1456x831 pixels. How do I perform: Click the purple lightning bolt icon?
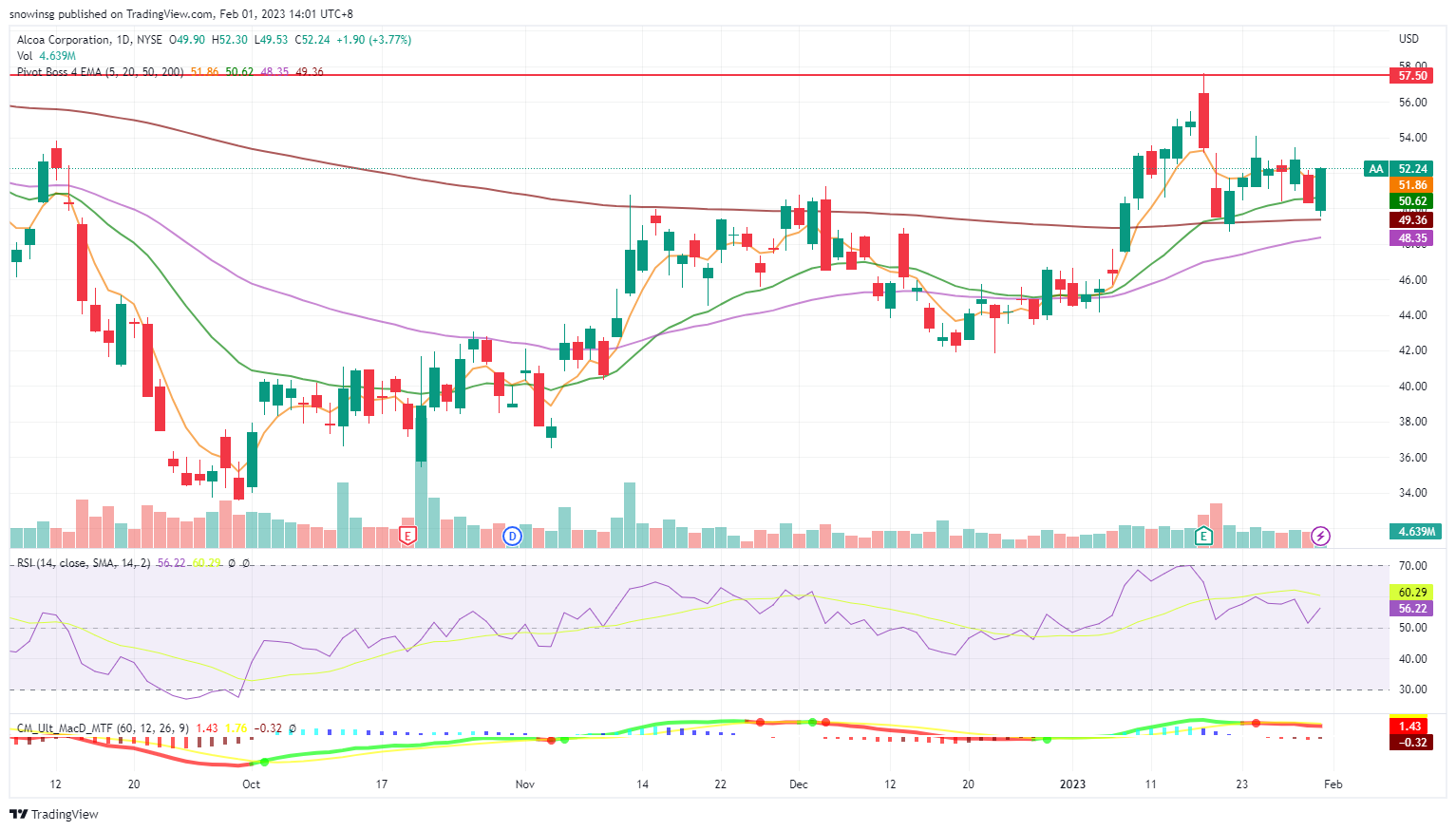click(1321, 536)
